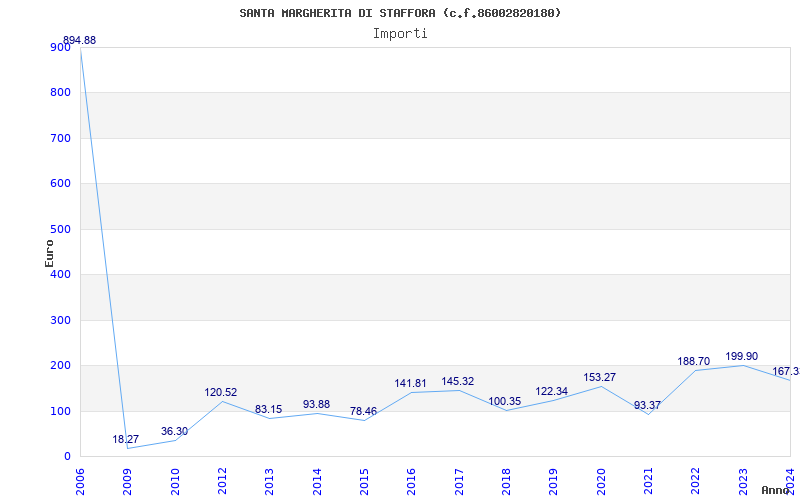800x500 pixels.
Task: Click the 2021 x-axis year label
Action: [x=648, y=482]
